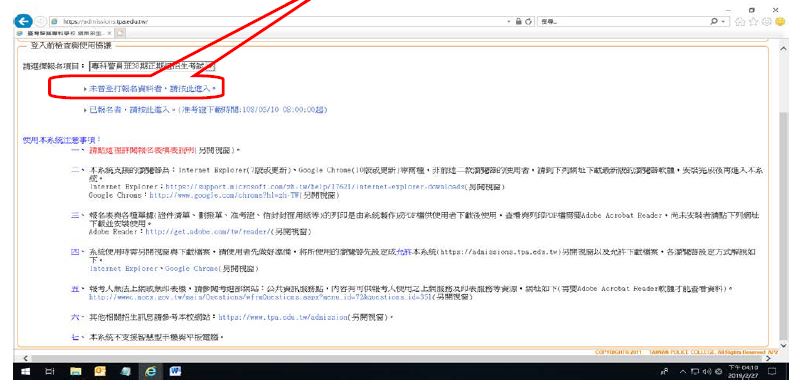Open Word from the taskbar
Image resolution: width=800 pixels, height=389 pixels.
coord(175,371)
